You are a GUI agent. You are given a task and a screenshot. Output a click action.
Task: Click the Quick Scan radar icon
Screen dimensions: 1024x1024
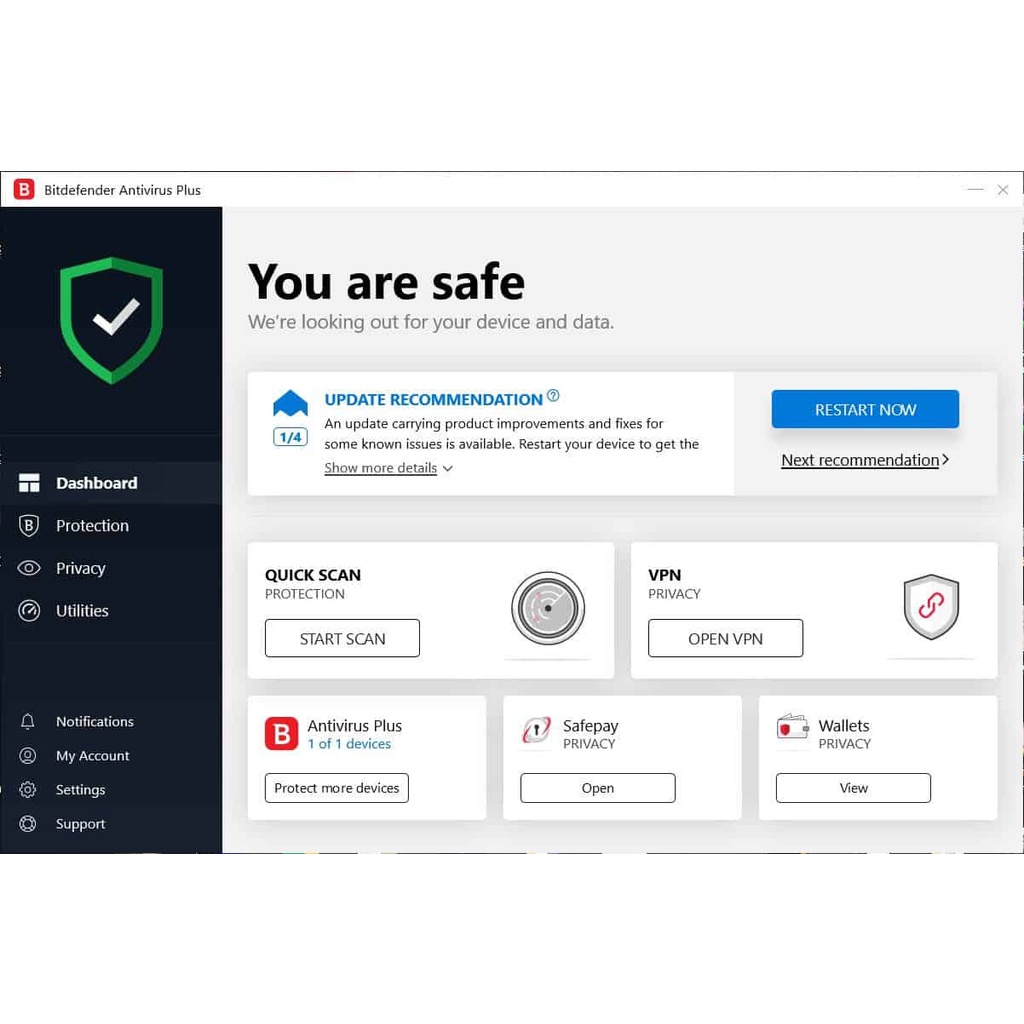pos(548,608)
